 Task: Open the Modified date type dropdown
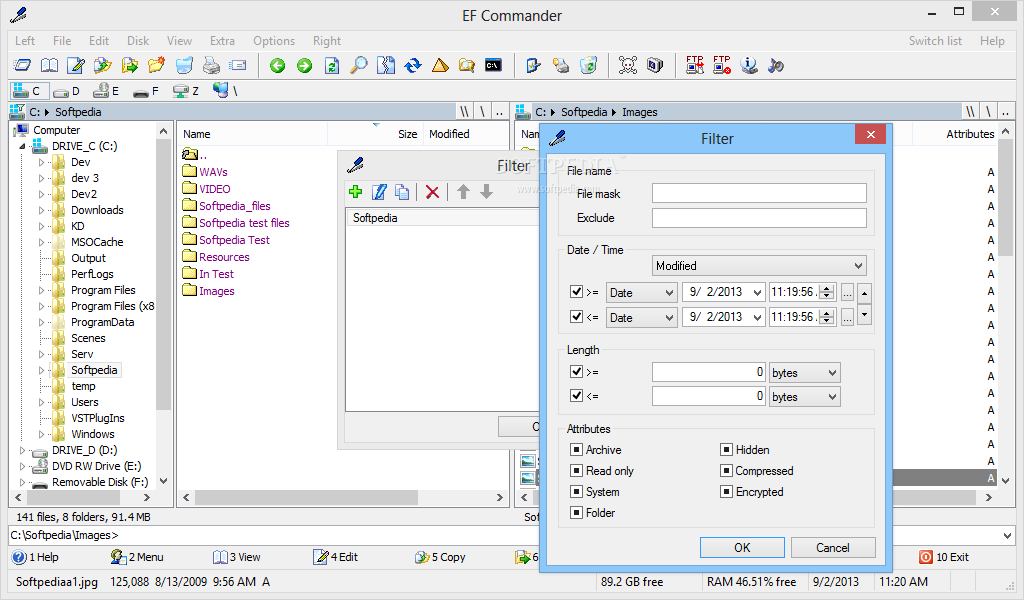point(759,266)
